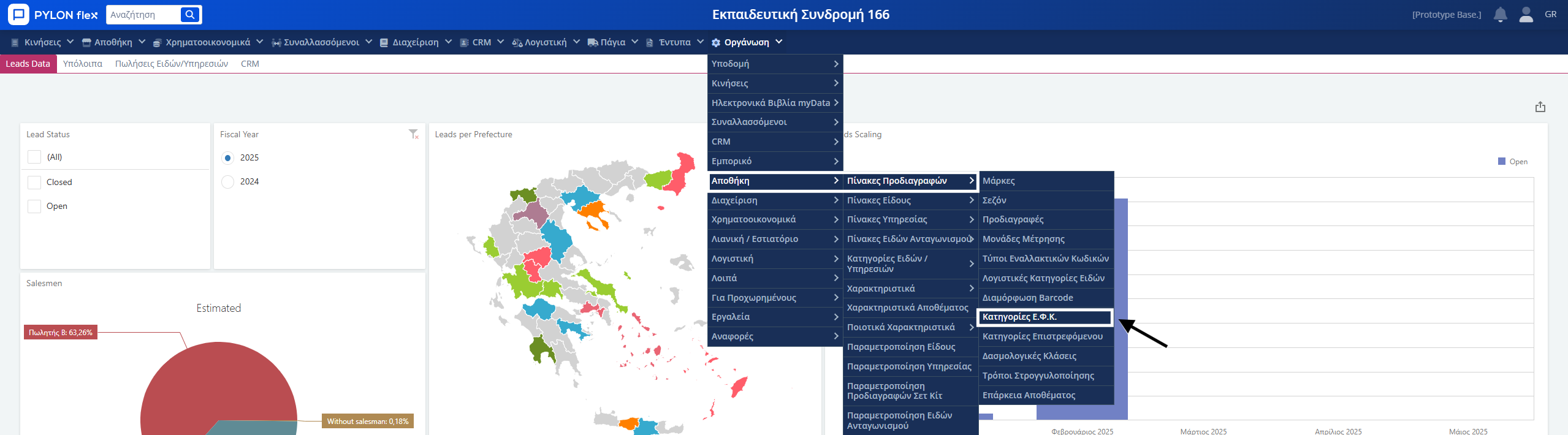Click the Αποθήκη warehouse icon in top bar
1568x435 pixels.
[x=86, y=42]
